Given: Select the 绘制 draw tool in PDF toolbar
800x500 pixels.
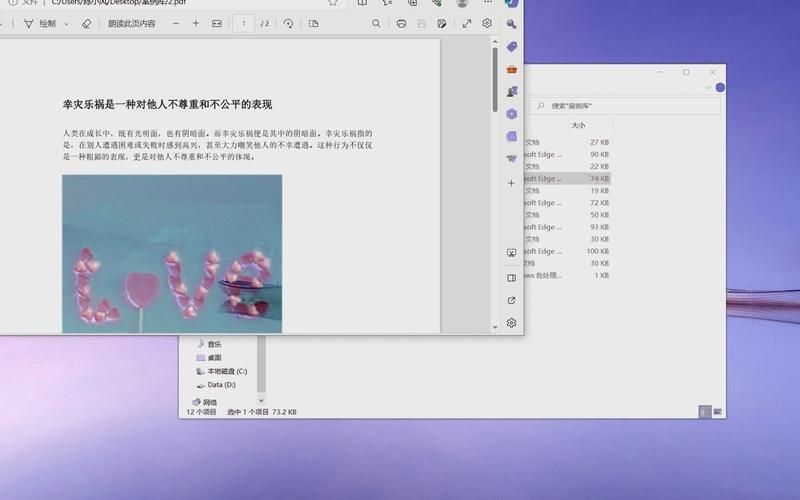Looking at the screenshot, I should pos(40,23).
